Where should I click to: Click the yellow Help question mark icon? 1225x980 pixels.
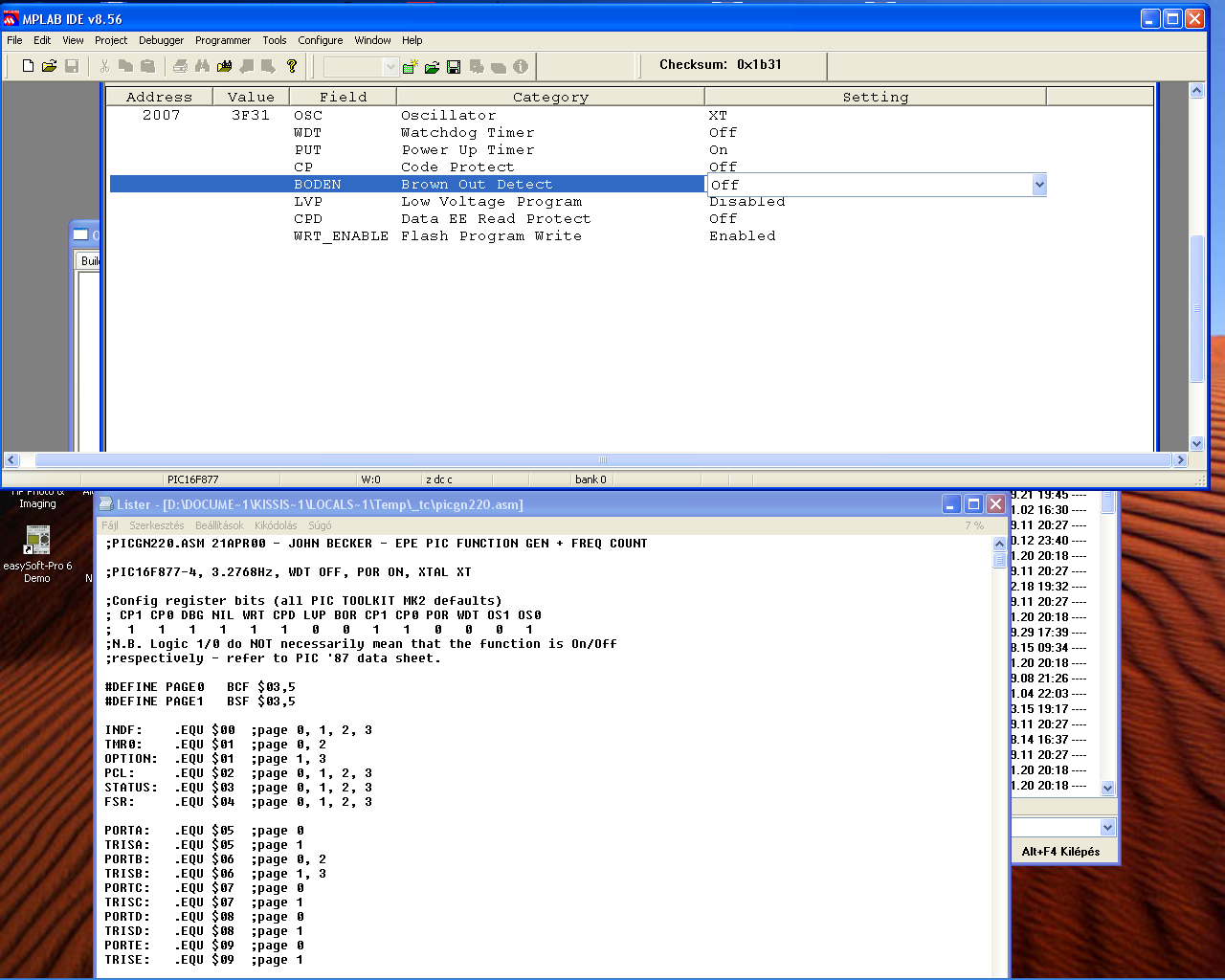point(292,66)
